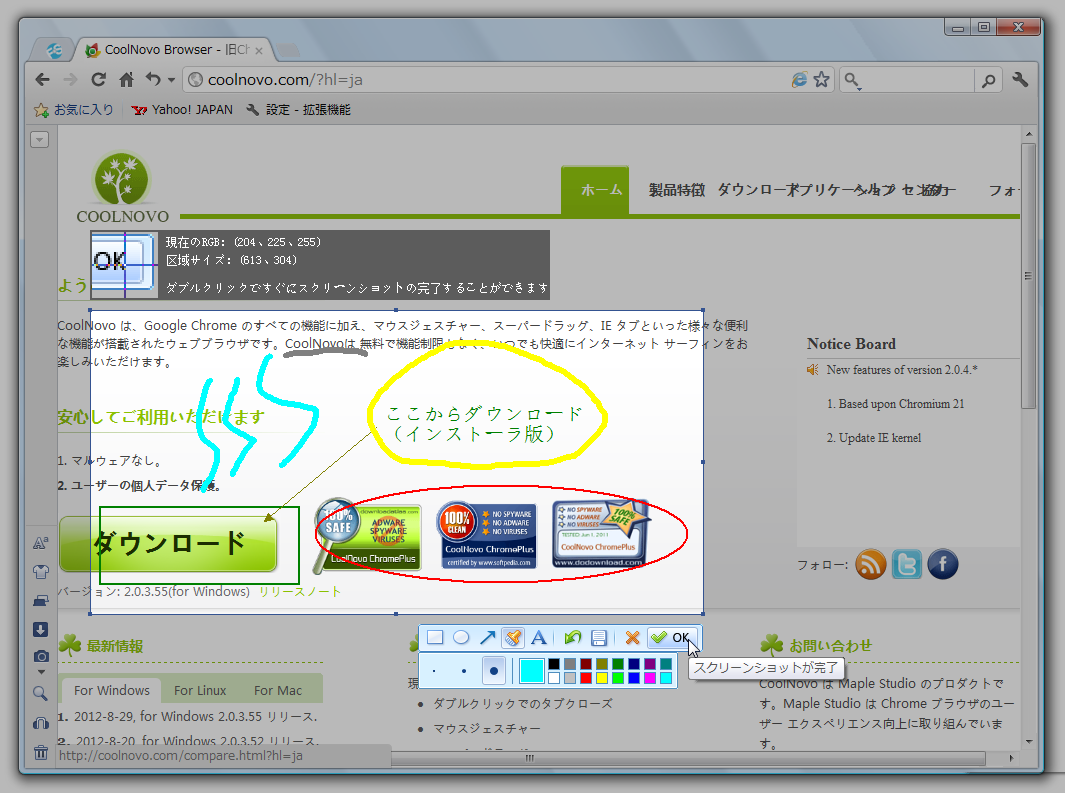Click the camera screenshot icon in sidebar
The width and height of the screenshot is (1065, 793).
tap(41, 657)
